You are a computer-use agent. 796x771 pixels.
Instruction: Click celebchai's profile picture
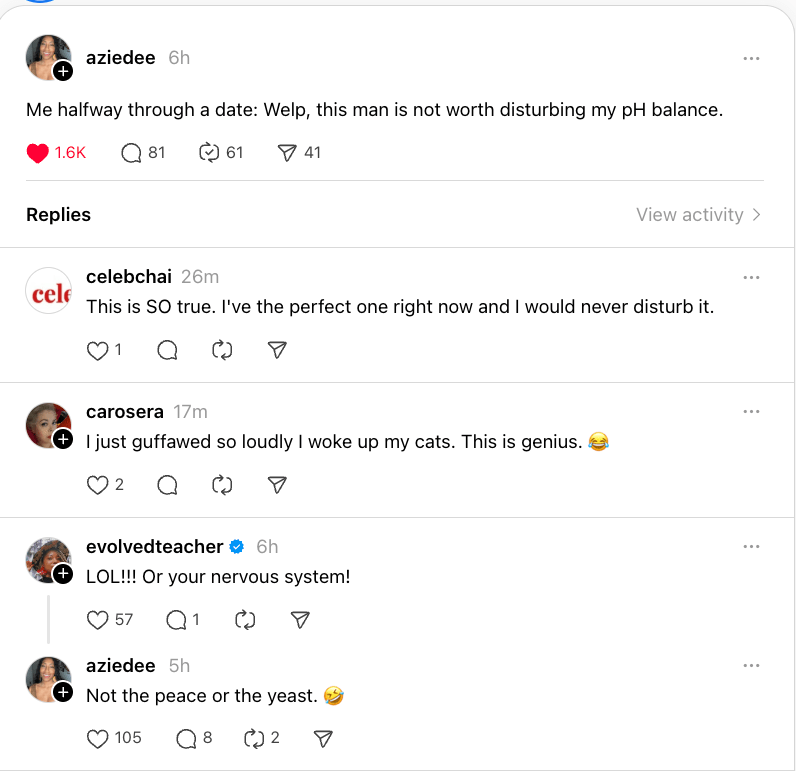[x=48, y=291]
